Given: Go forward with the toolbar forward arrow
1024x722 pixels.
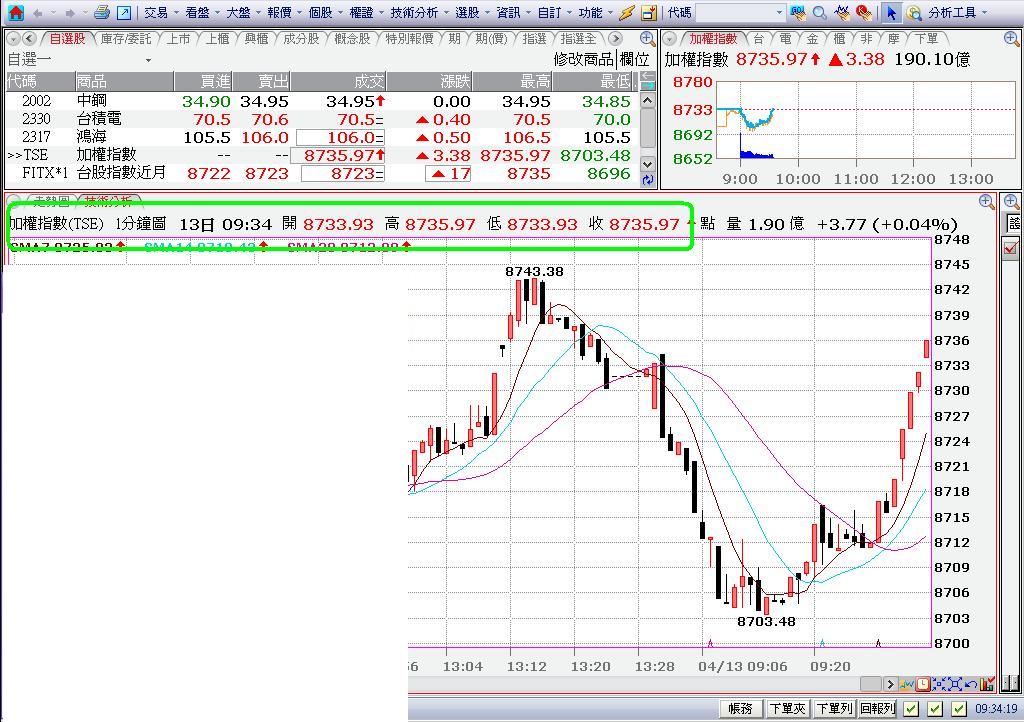Looking at the screenshot, I should [x=69, y=12].
